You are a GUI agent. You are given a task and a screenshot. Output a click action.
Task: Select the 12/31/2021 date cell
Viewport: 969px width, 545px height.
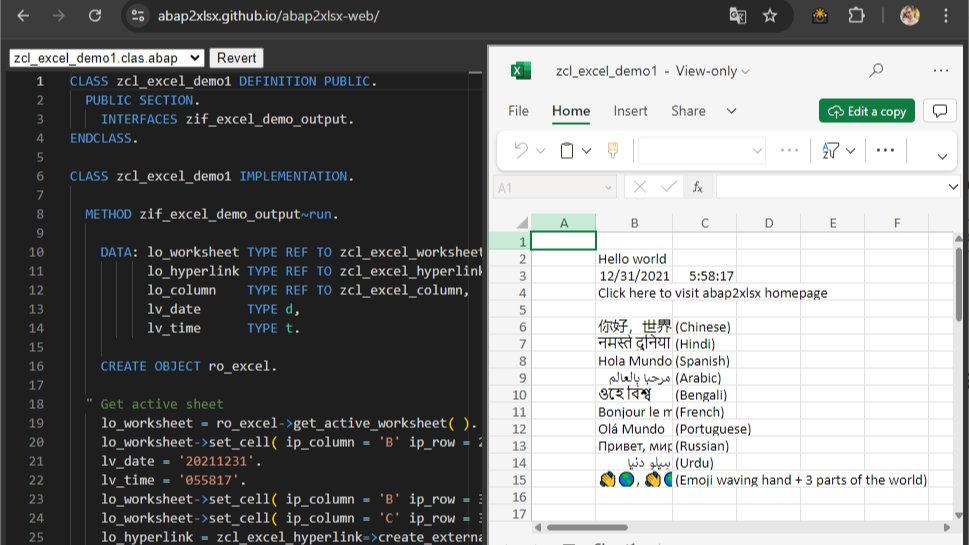tap(634, 276)
